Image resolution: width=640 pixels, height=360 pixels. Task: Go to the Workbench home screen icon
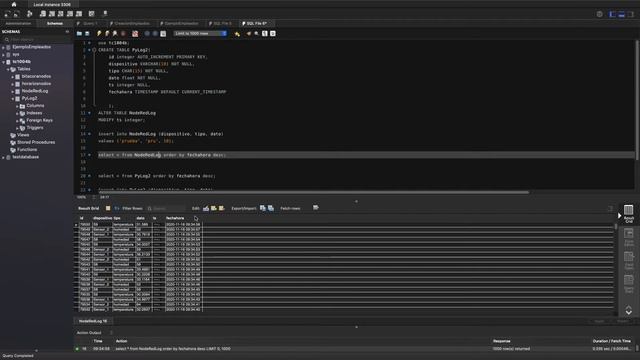[13, 4]
